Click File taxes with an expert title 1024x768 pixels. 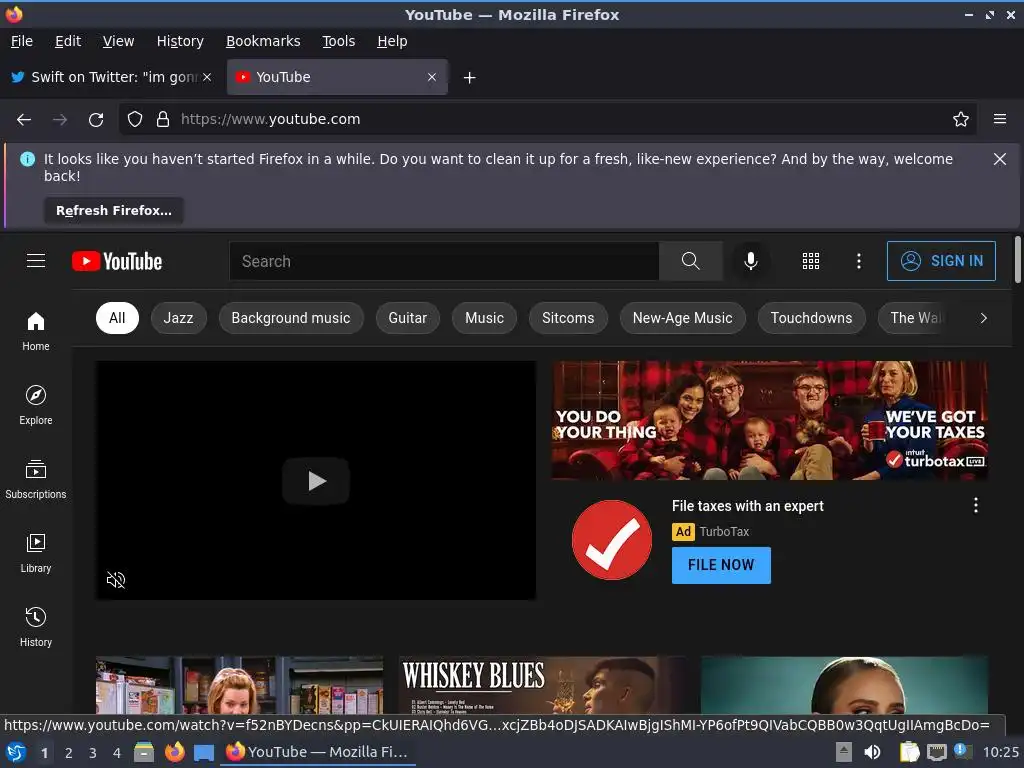tap(748, 506)
